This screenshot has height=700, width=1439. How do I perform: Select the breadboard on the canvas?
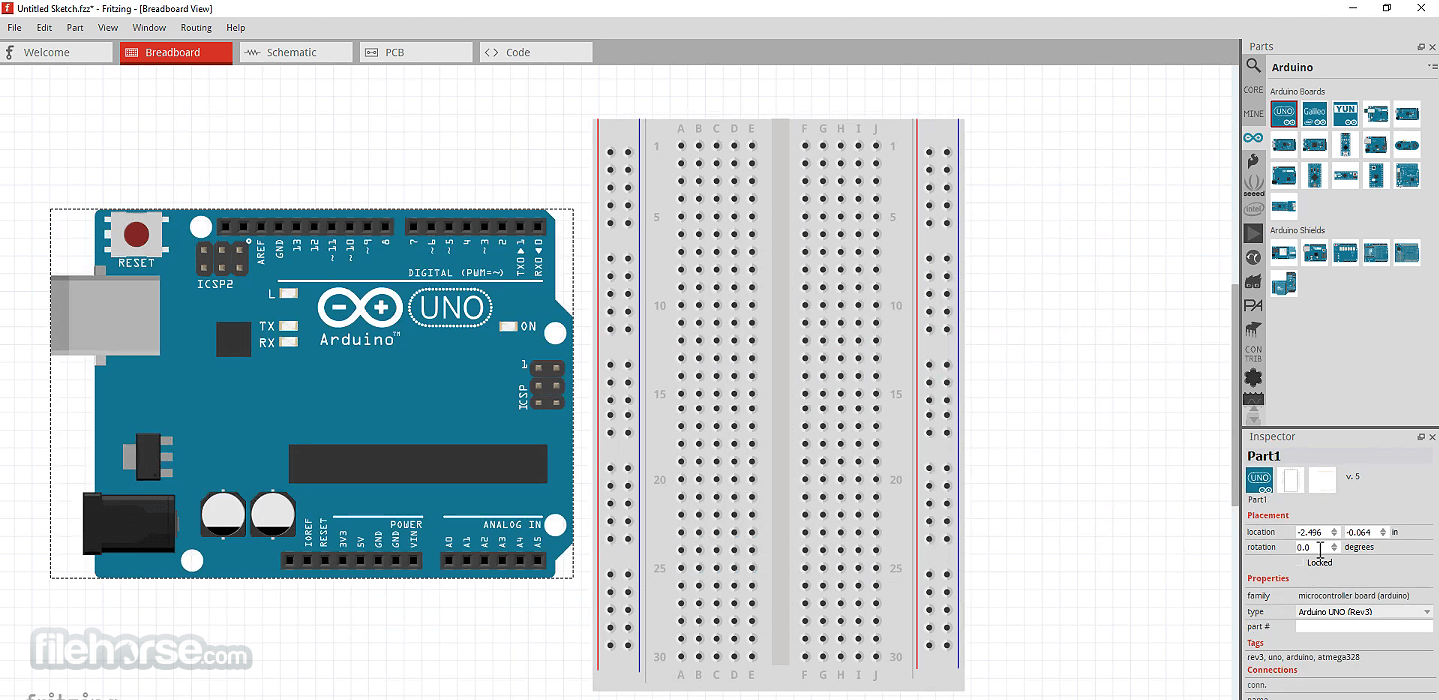click(778, 405)
